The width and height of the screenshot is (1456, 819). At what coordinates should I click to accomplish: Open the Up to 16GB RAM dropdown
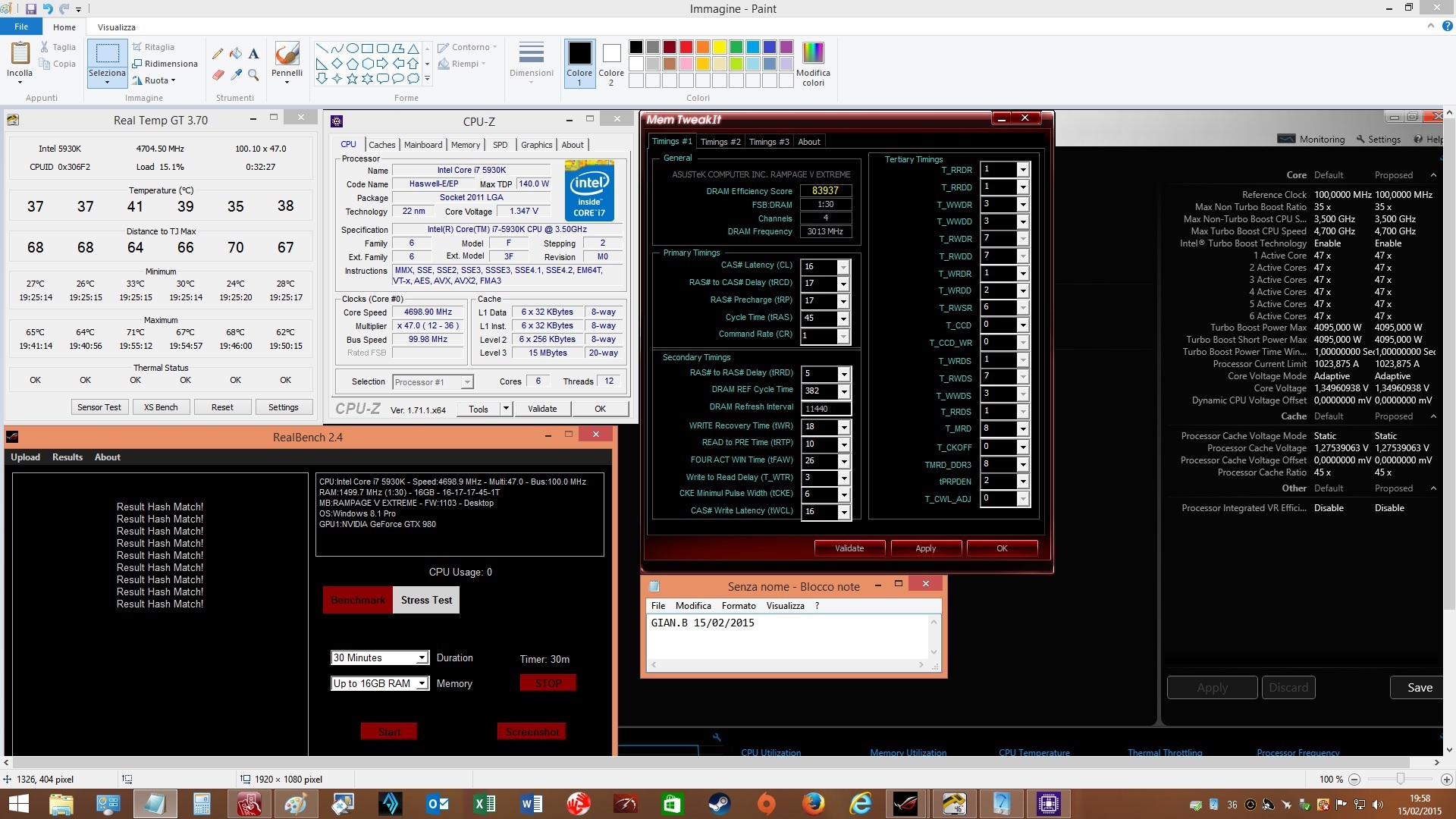422,683
